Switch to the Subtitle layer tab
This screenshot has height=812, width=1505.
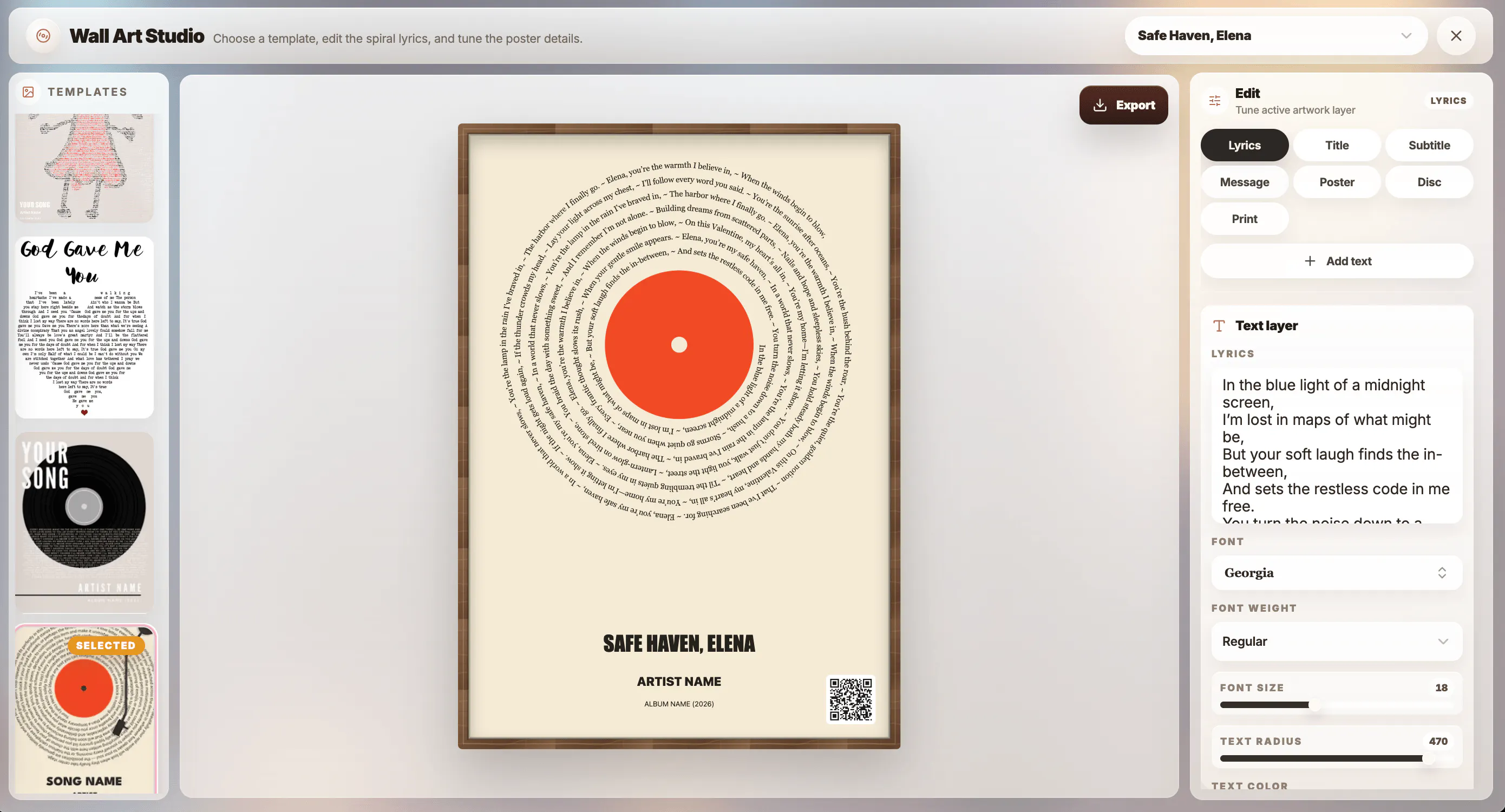coord(1429,145)
